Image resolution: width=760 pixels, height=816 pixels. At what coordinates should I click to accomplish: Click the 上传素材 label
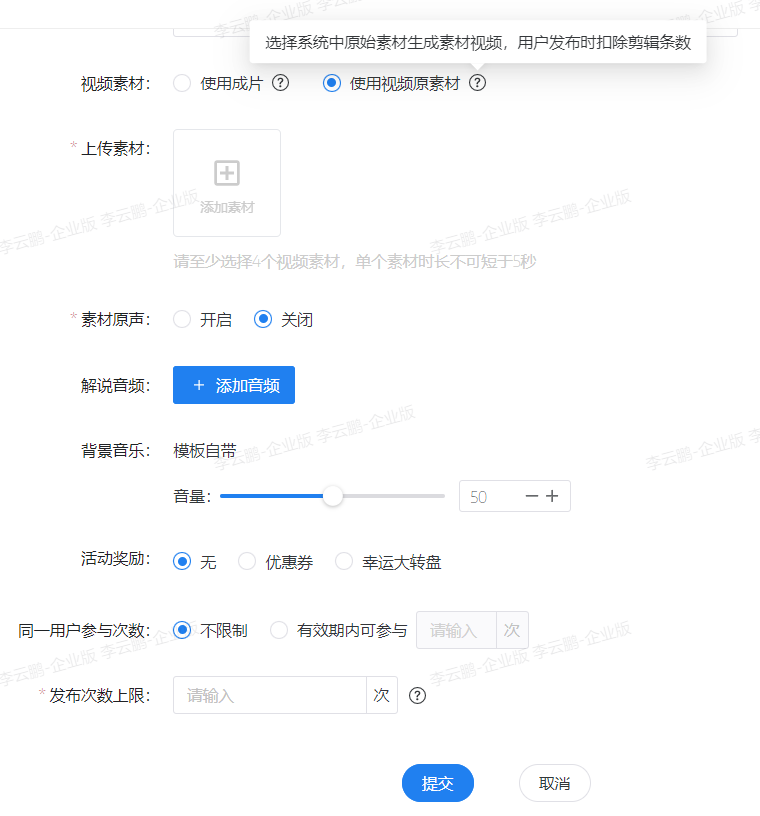116,149
